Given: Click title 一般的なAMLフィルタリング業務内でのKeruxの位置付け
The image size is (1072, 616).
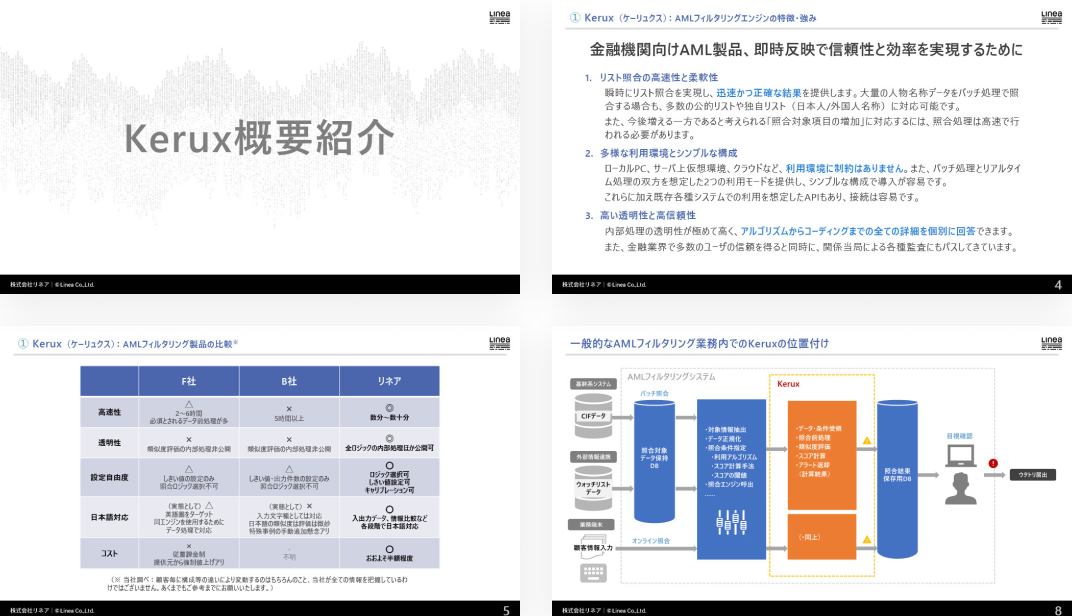Looking at the screenshot, I should click(x=699, y=343).
